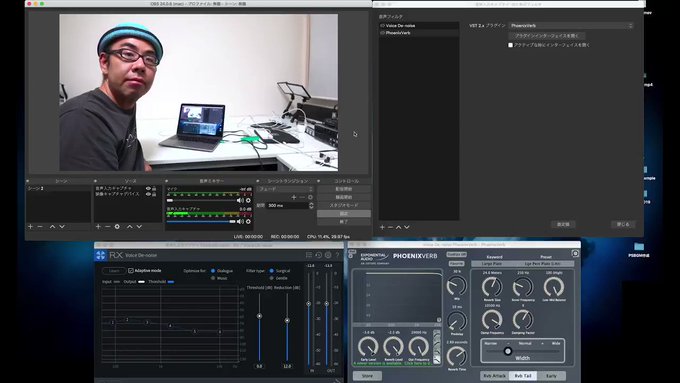Image resolution: width=680 pixels, height=383 pixels.
Task: Mute the audio input capture channel
Action: point(240,221)
